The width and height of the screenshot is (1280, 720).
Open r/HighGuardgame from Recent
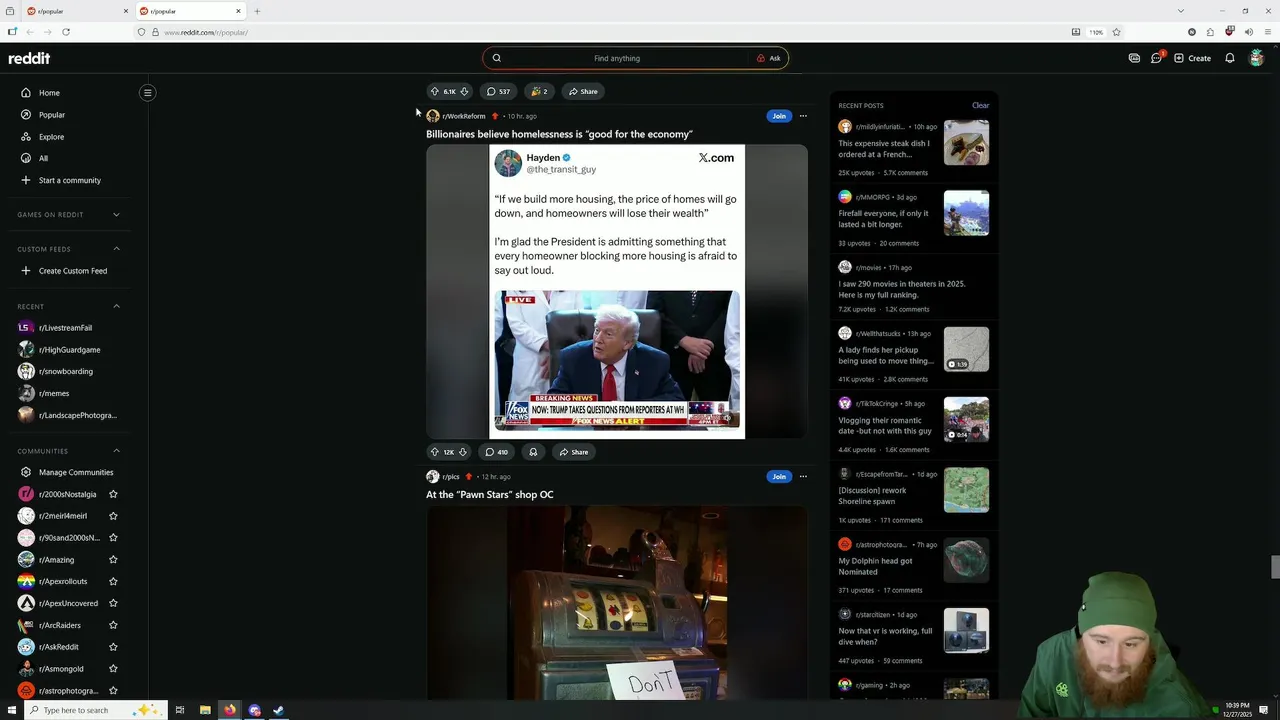[68, 350]
